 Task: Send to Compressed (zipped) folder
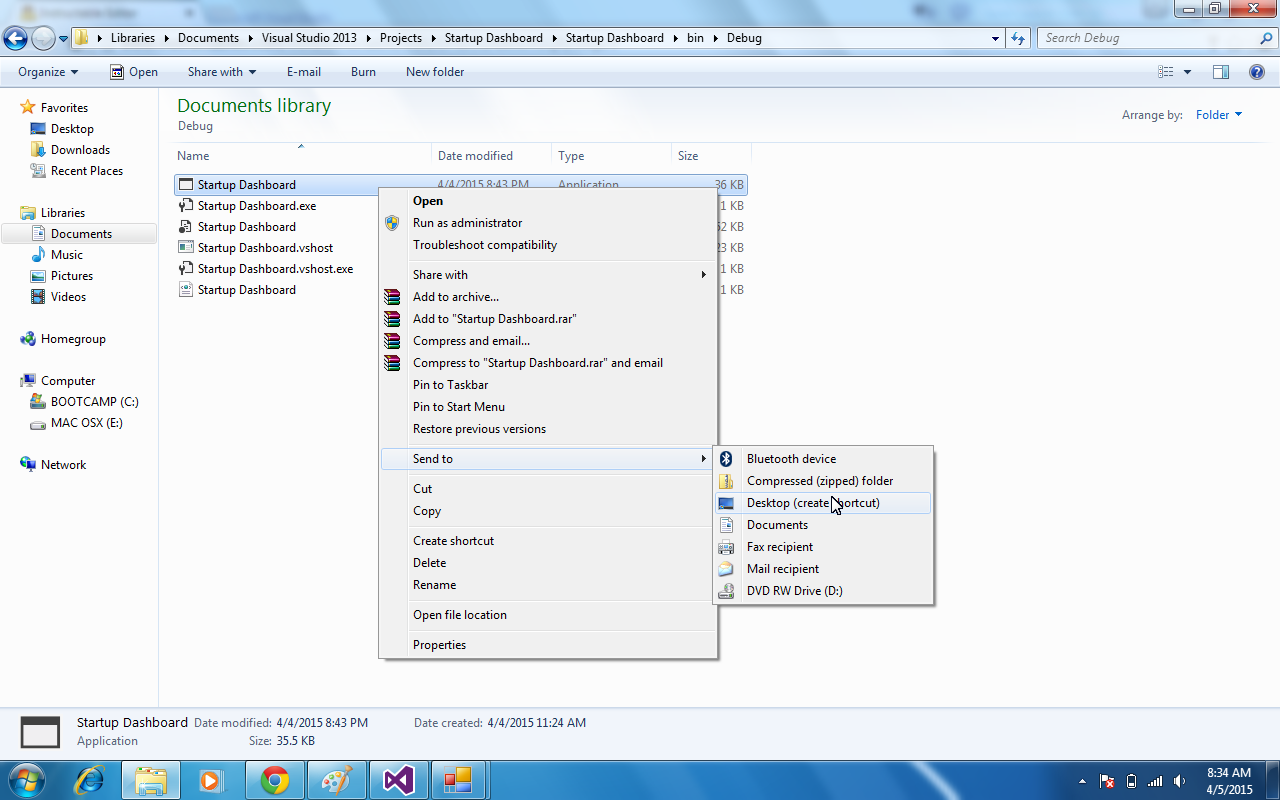pyautogui.click(x=824, y=481)
